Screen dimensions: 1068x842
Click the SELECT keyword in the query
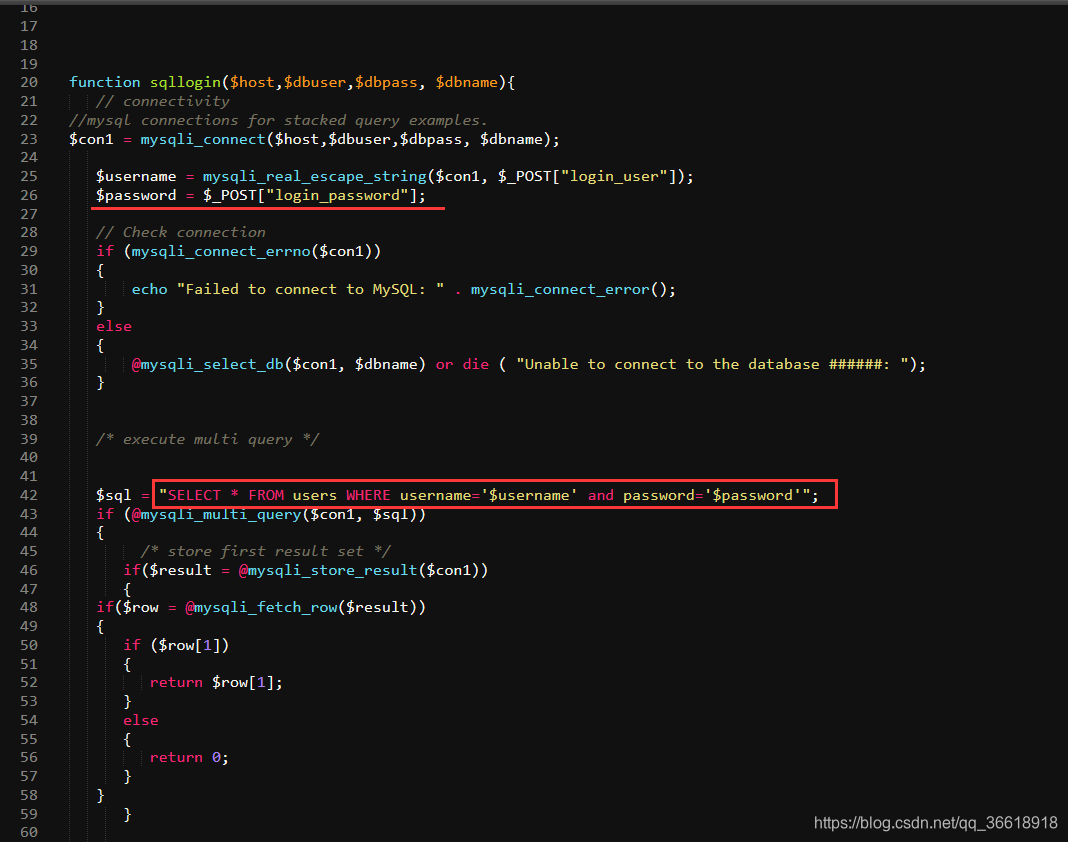tap(194, 495)
